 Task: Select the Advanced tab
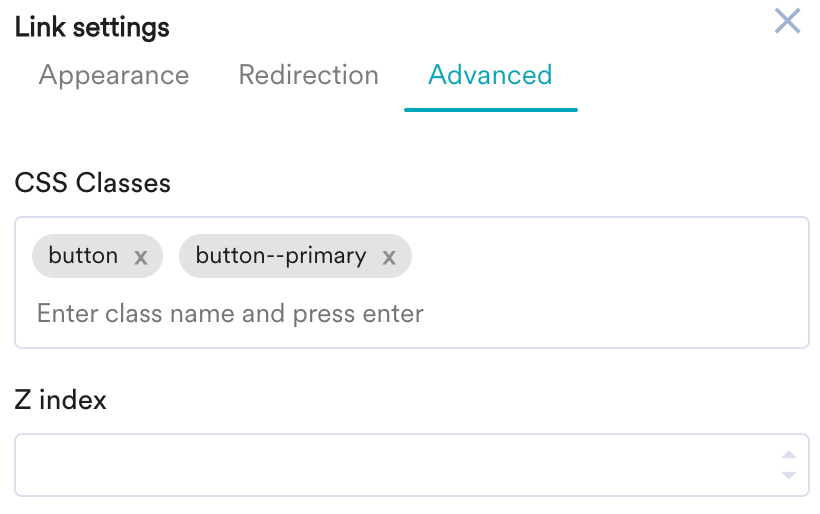tap(490, 75)
